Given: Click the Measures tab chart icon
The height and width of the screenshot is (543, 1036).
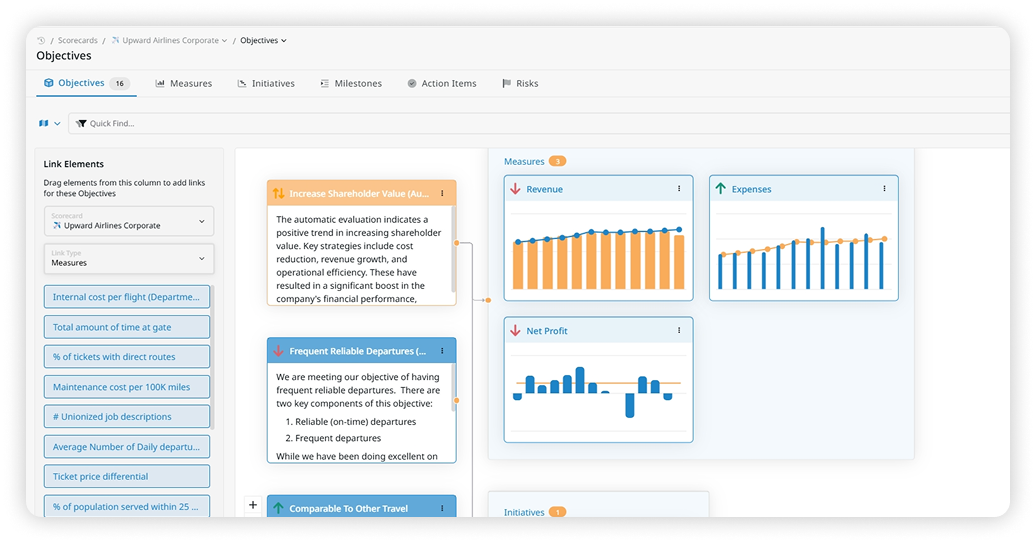Looking at the screenshot, I should 160,83.
